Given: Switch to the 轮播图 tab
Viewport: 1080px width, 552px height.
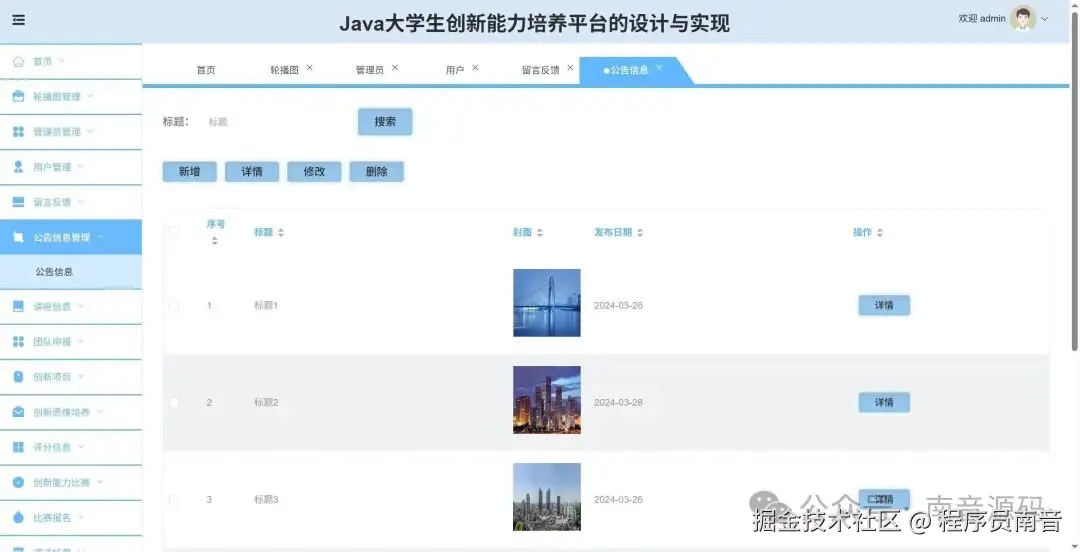Looking at the screenshot, I should 284,70.
